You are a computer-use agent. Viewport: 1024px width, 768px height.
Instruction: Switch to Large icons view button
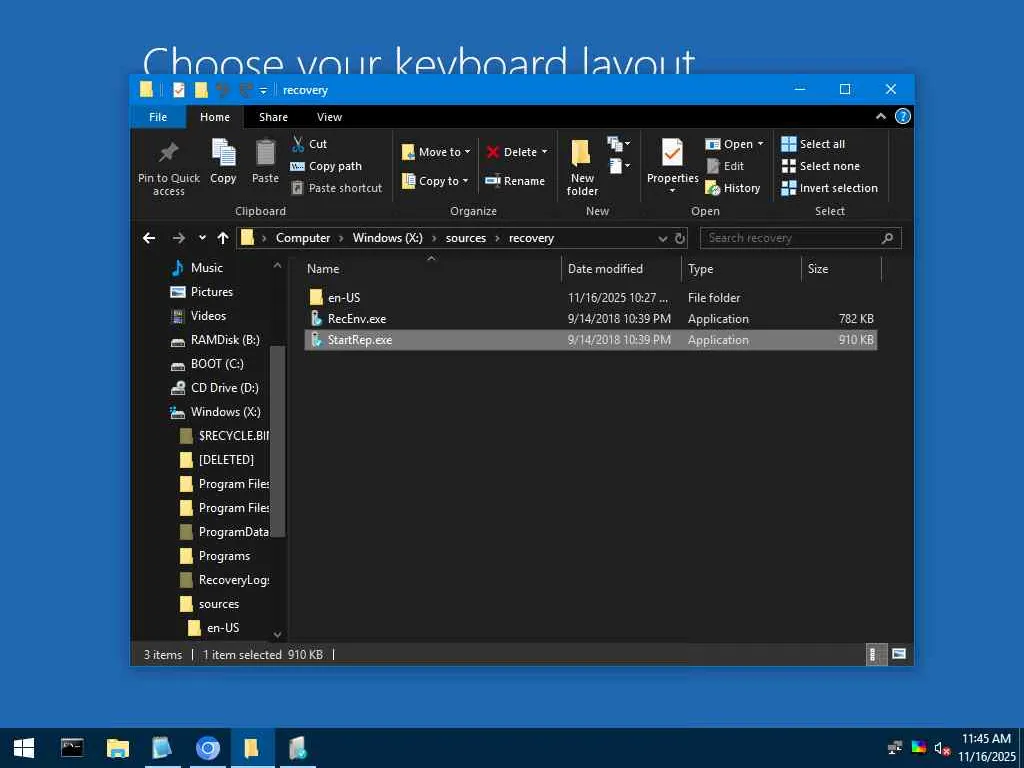(x=899, y=654)
